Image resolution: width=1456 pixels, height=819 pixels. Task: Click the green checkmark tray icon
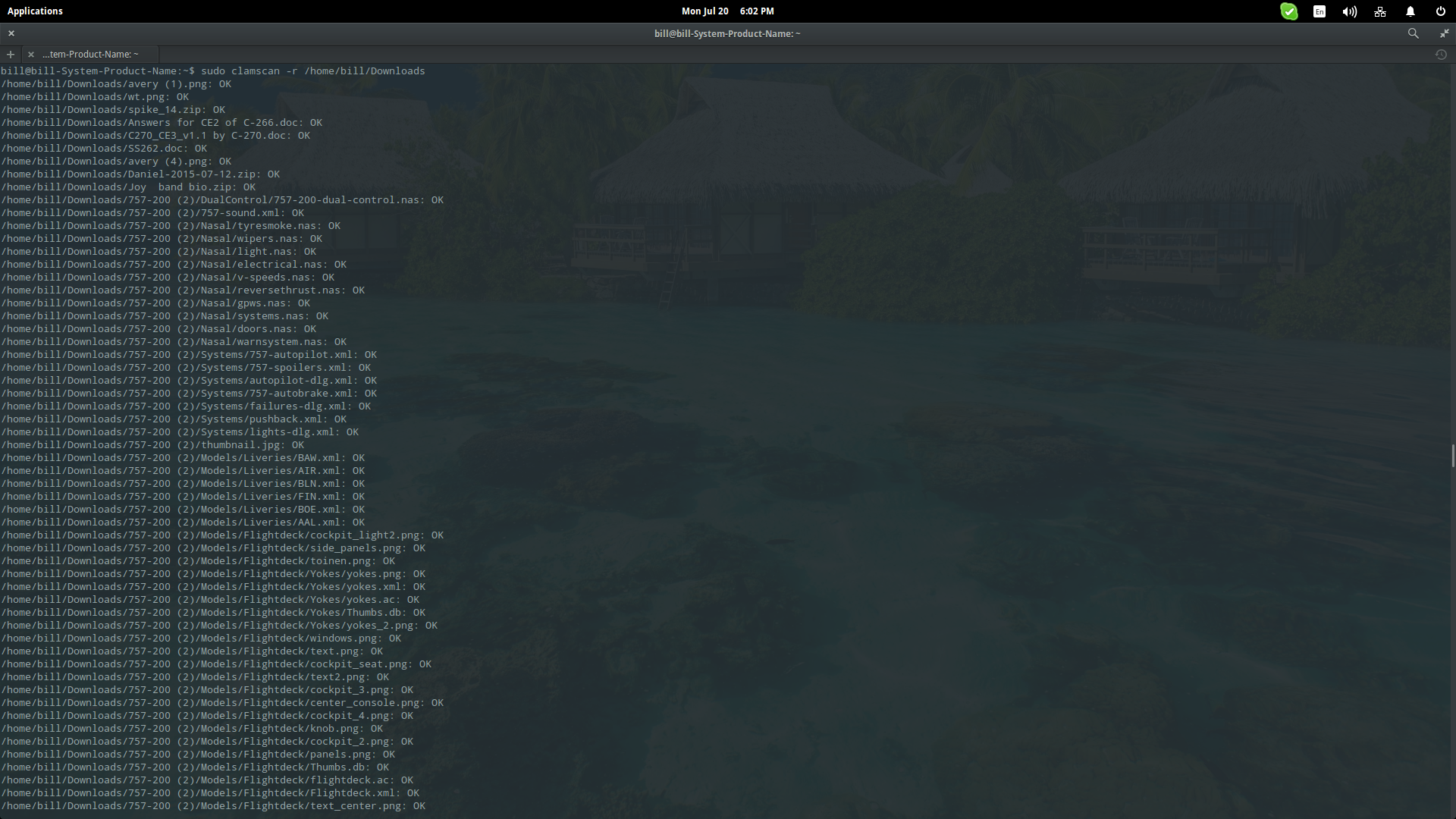point(1288,11)
